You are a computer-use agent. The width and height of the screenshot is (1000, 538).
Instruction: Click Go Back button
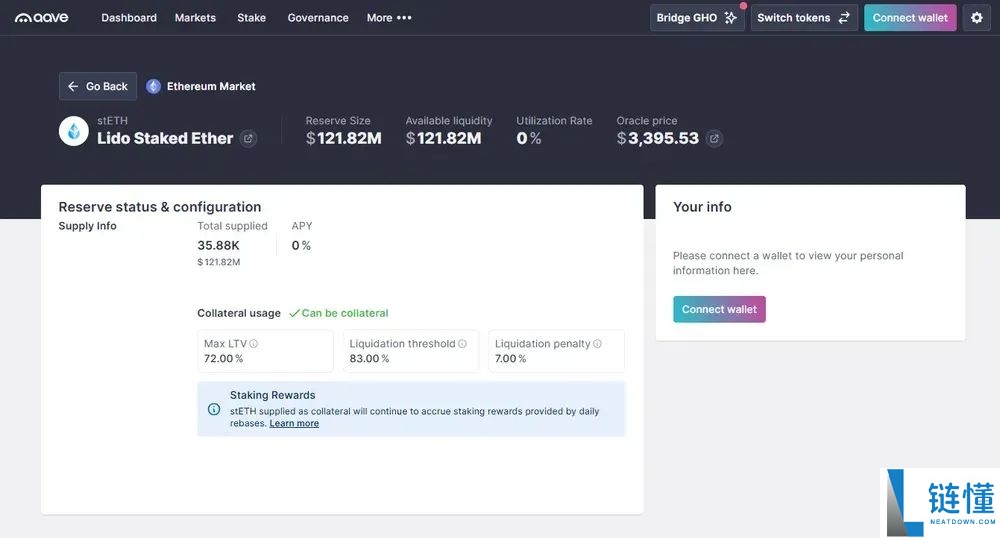(98, 87)
